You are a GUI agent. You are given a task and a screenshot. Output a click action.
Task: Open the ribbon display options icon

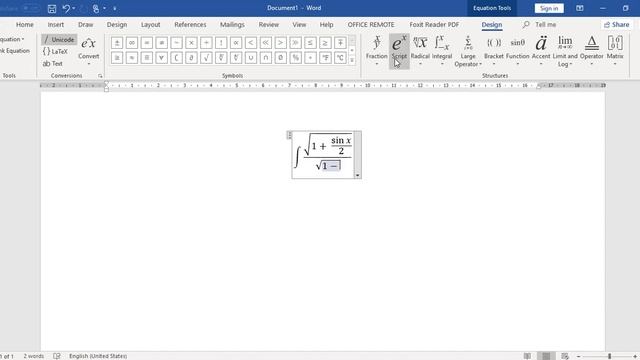pos(580,8)
